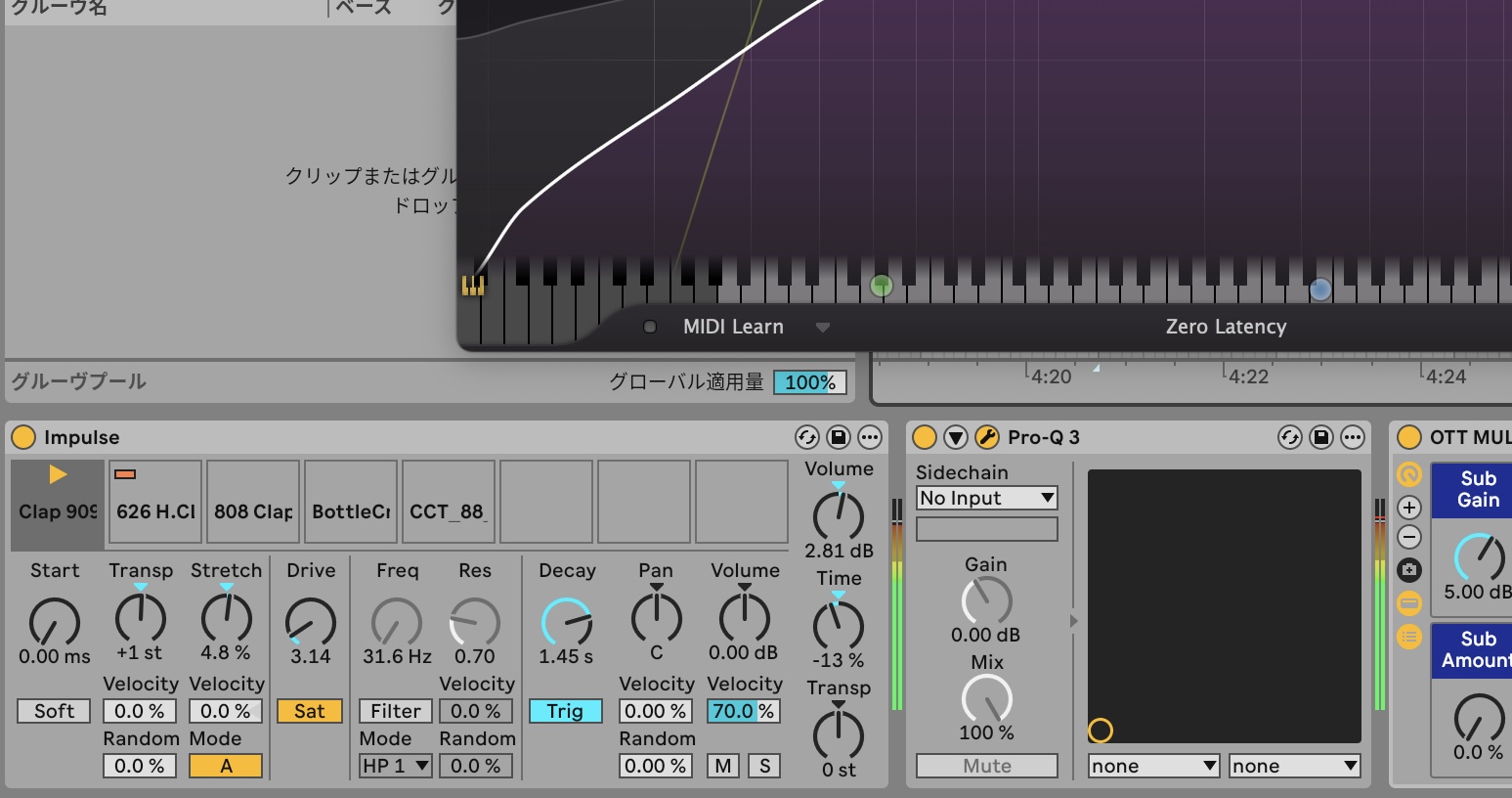Toggle the Sat saturation switch
This screenshot has height=798, width=1512.
tap(310, 711)
